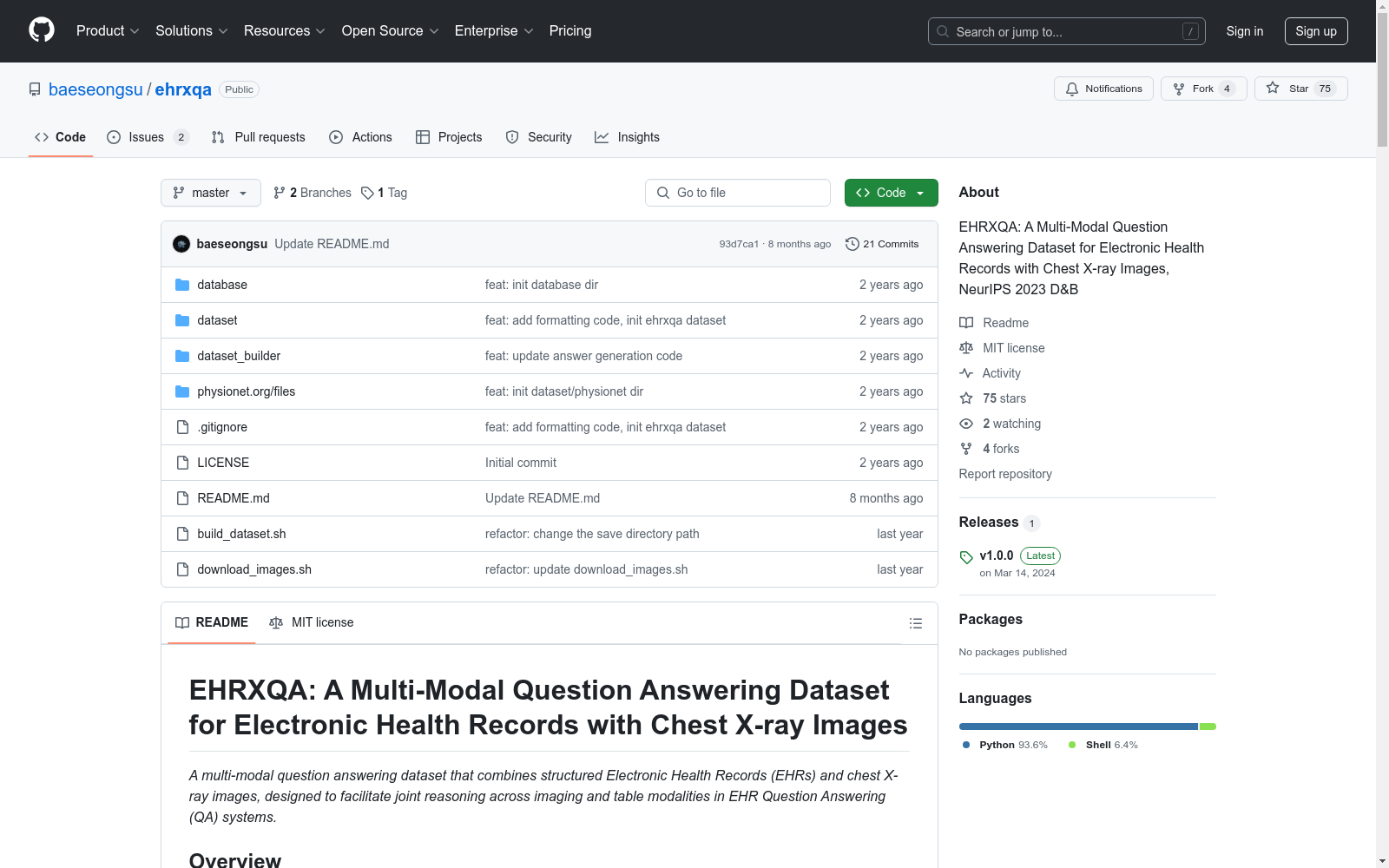Image resolution: width=1389 pixels, height=868 pixels.
Task: Click the repository book icon beside baeseongsu
Action: pyautogui.click(x=35, y=89)
